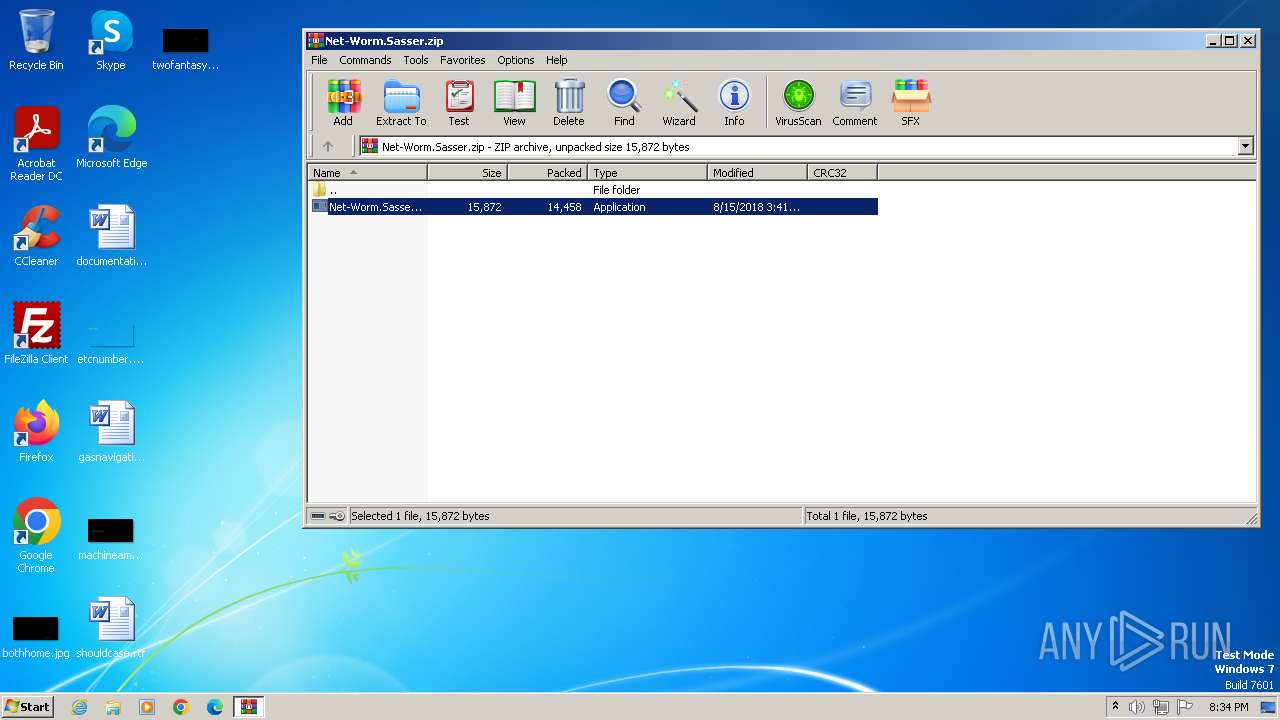Viewport: 1280px width, 720px height.
Task: Sort by the Size column header
Action: point(468,173)
